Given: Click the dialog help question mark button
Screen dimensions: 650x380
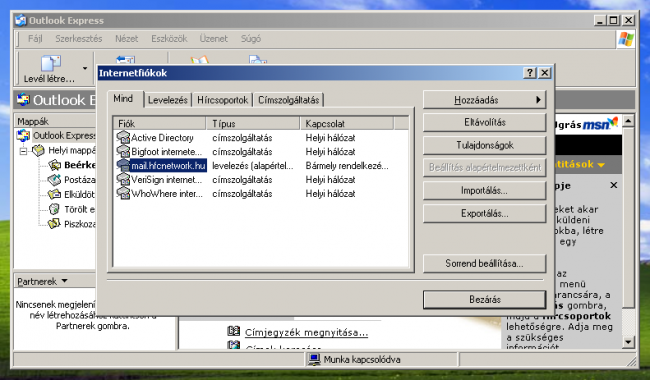Looking at the screenshot, I should tap(530, 73).
